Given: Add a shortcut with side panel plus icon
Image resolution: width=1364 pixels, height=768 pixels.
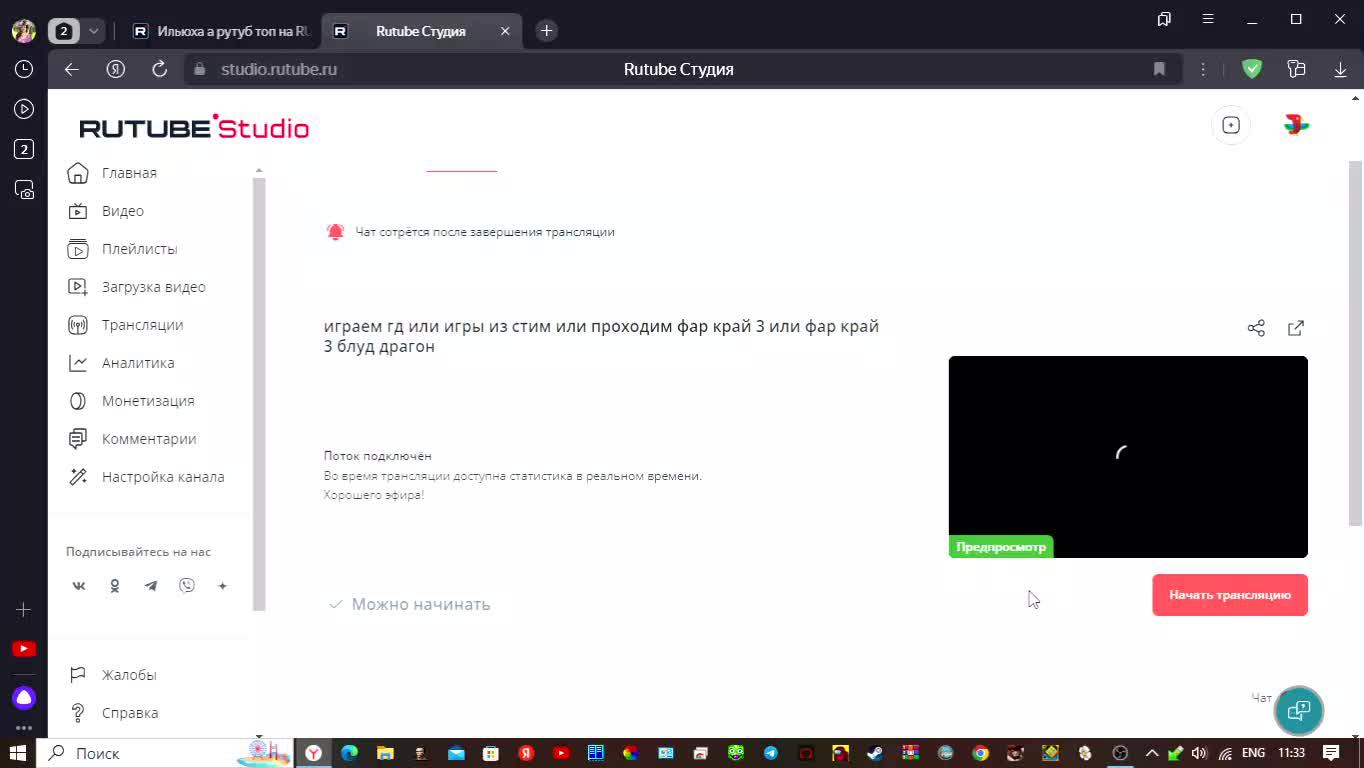Looking at the screenshot, I should click(24, 609).
